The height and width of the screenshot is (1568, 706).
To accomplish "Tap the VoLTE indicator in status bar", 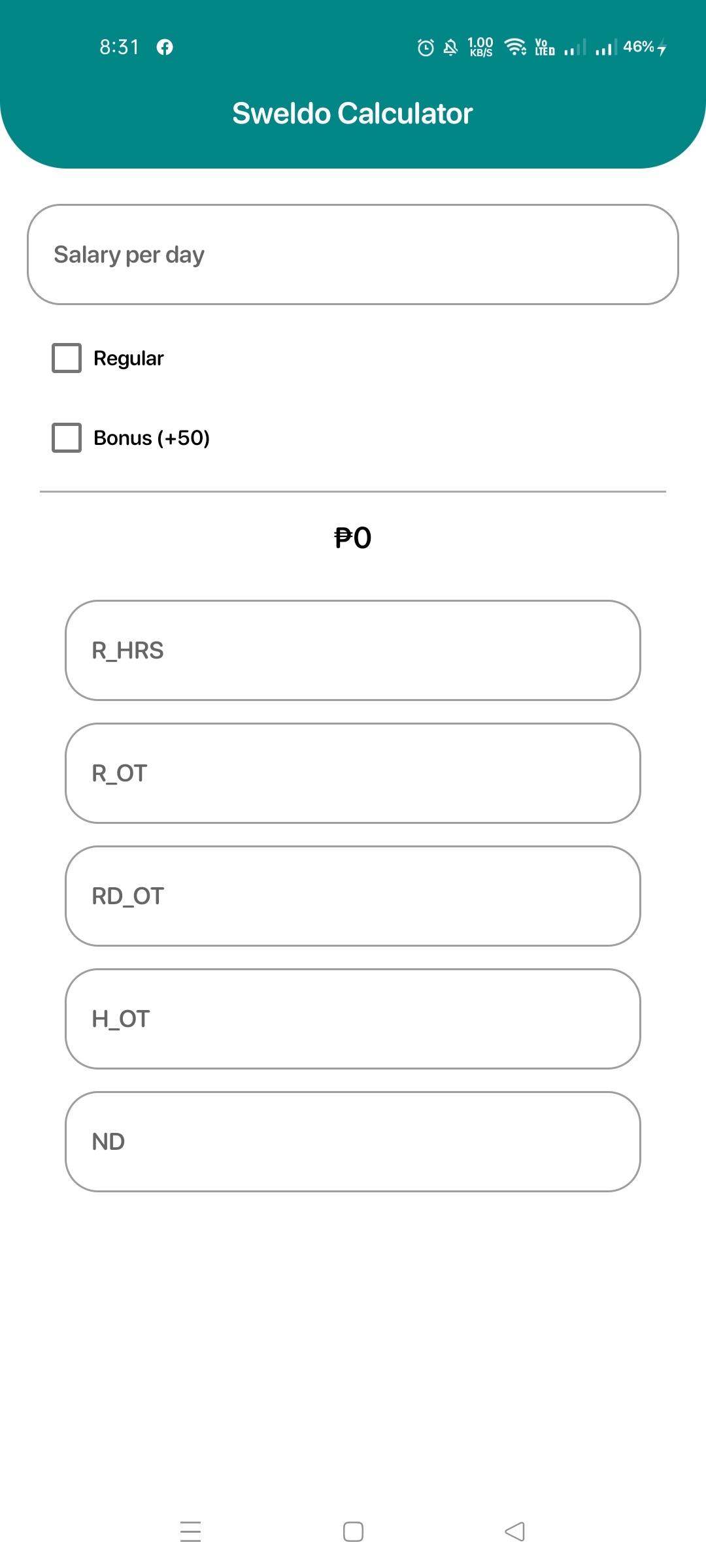I will click(x=542, y=46).
